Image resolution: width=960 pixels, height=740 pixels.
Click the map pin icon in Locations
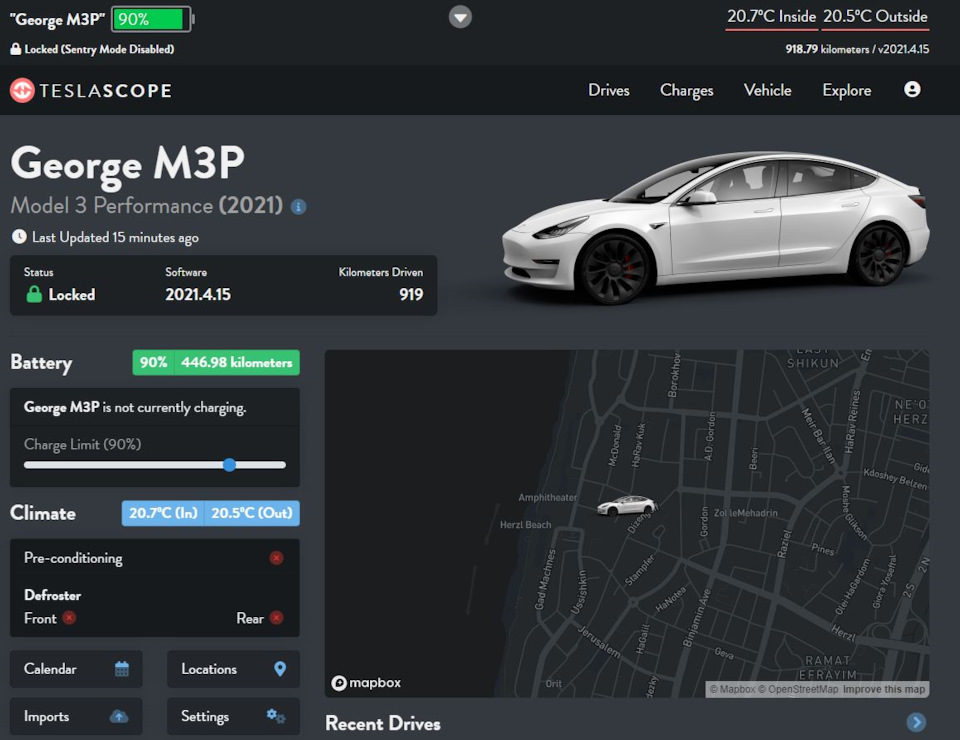pos(280,668)
